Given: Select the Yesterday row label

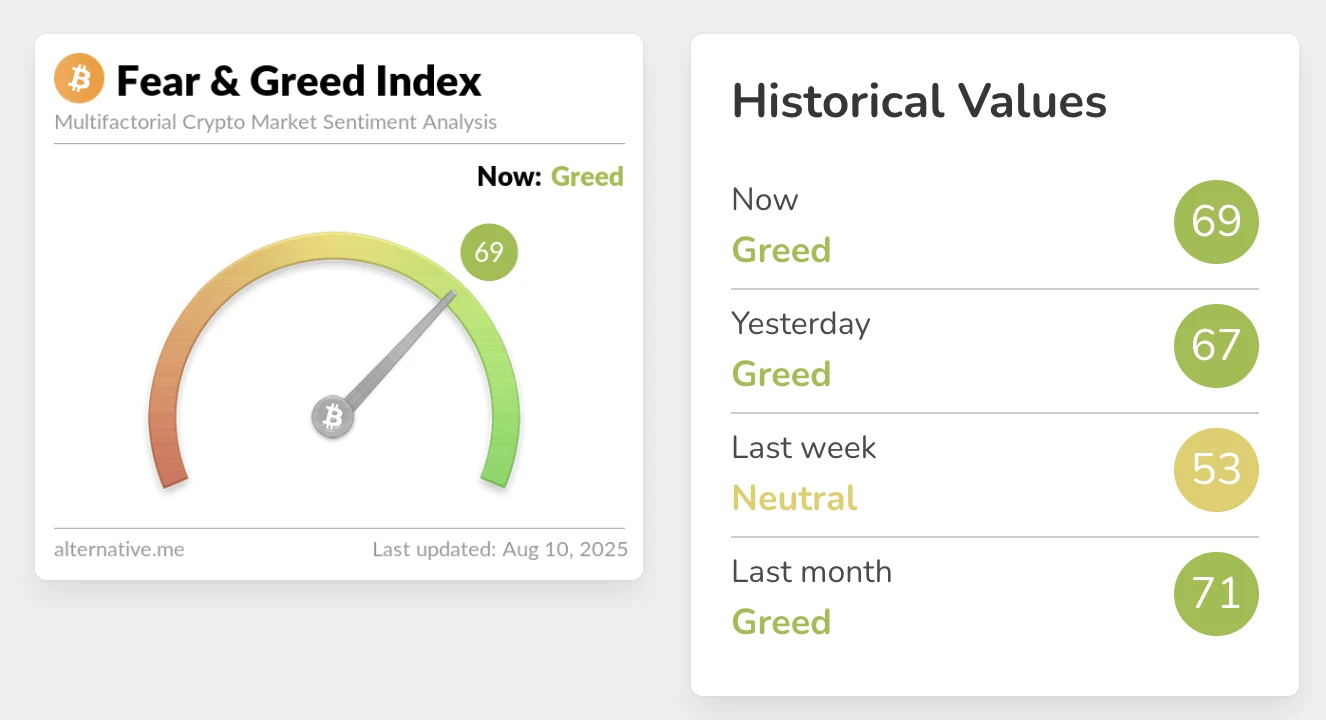Looking at the screenshot, I should (801, 323).
